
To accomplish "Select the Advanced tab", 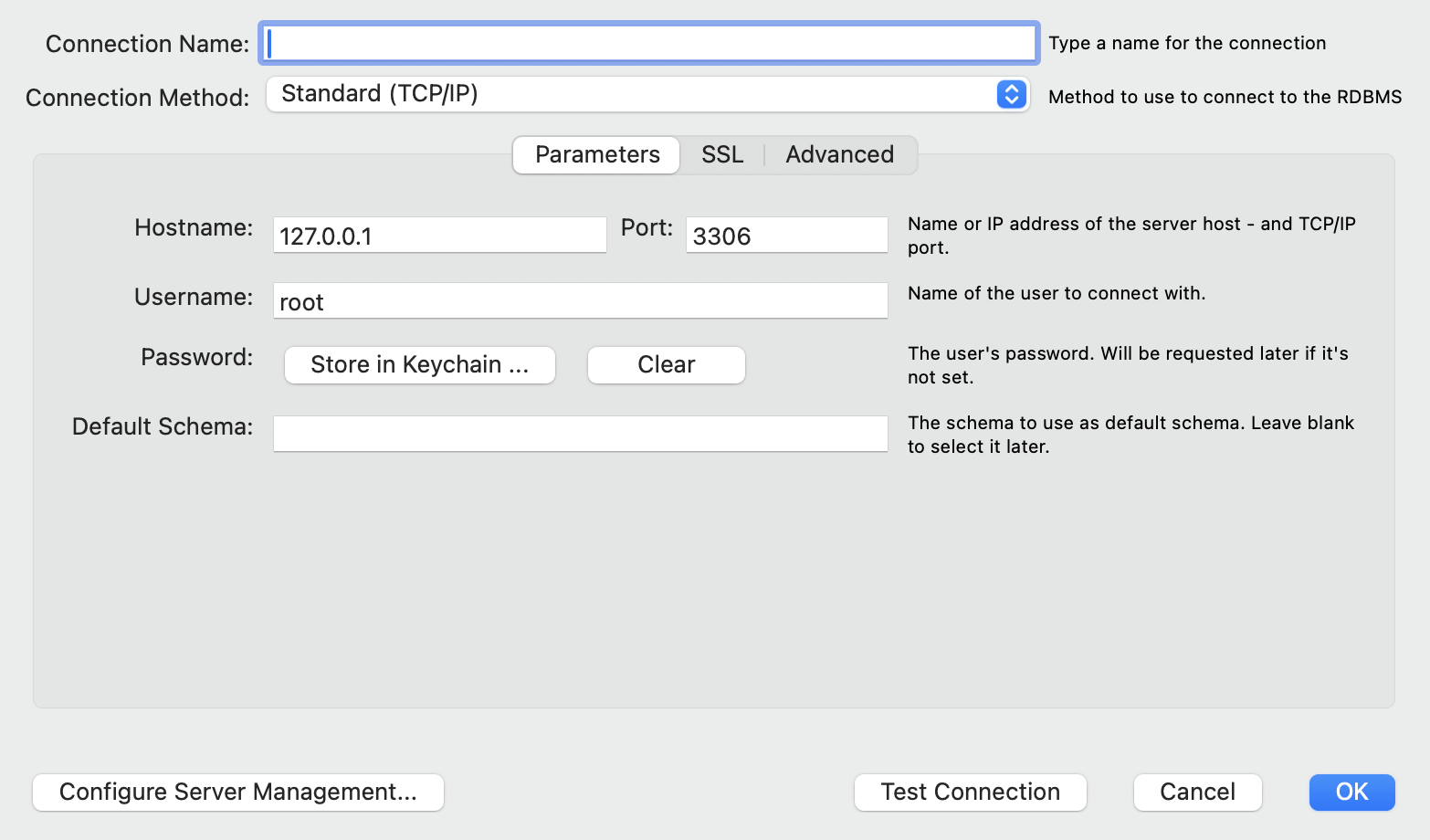I will pyautogui.click(x=839, y=154).
